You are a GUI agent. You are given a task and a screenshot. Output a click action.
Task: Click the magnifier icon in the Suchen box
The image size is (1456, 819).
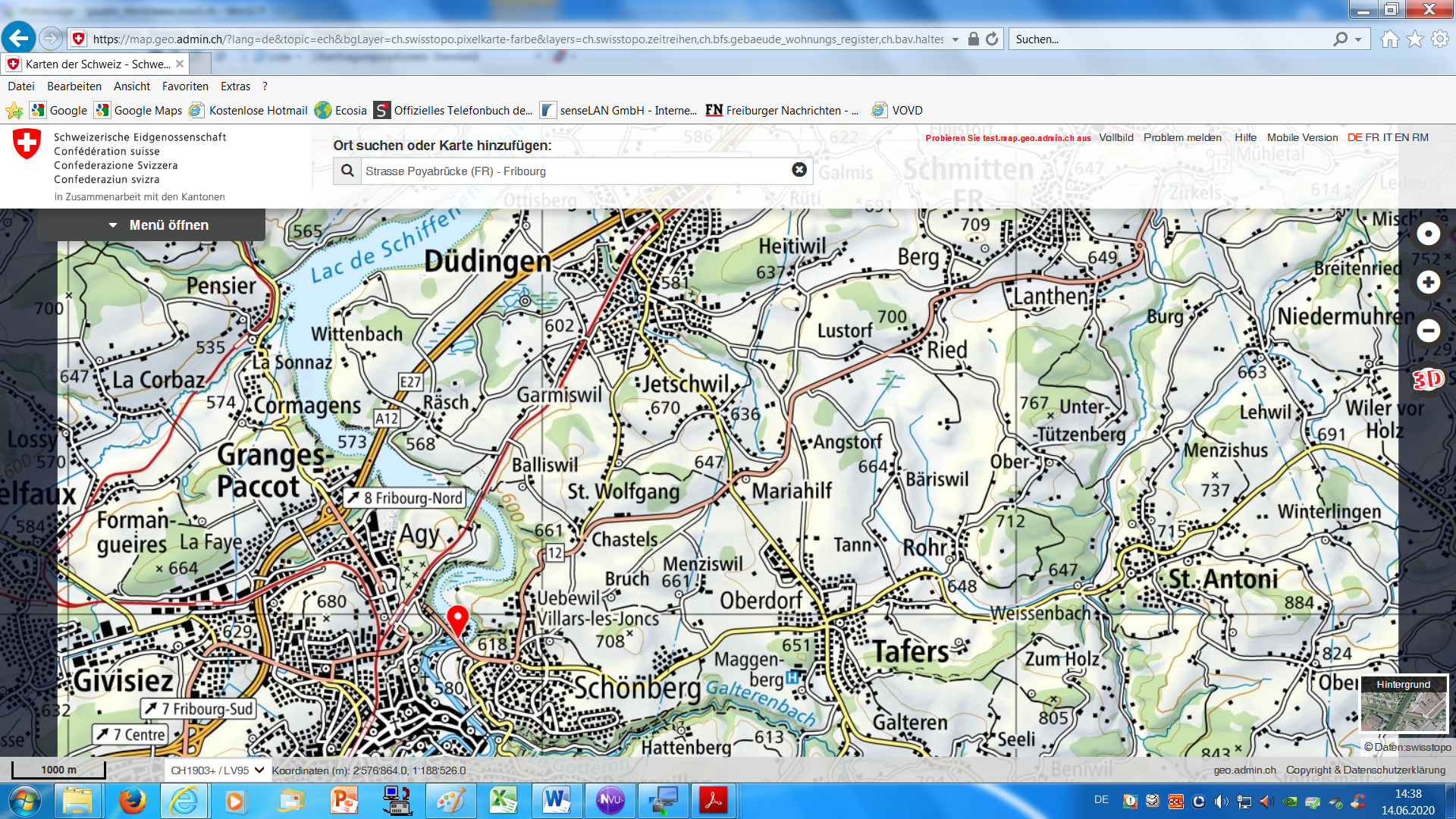pyautogui.click(x=1341, y=39)
